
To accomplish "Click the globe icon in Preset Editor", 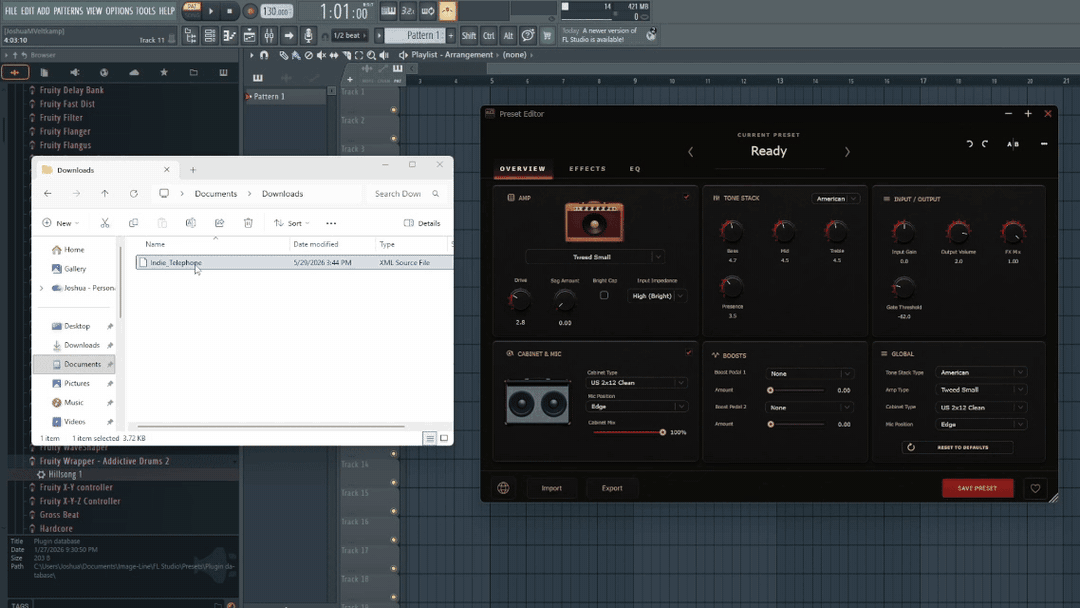I will [503, 488].
